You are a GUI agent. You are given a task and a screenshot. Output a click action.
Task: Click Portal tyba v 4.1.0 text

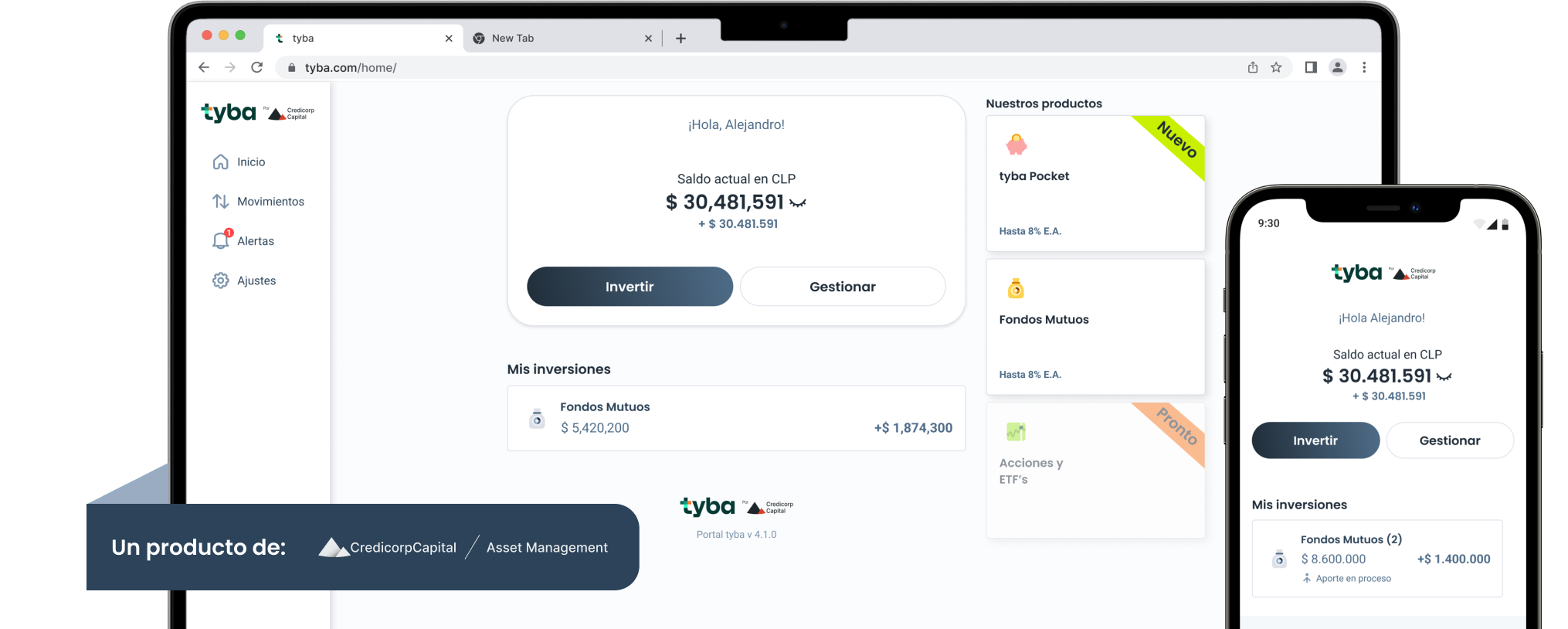(736, 534)
